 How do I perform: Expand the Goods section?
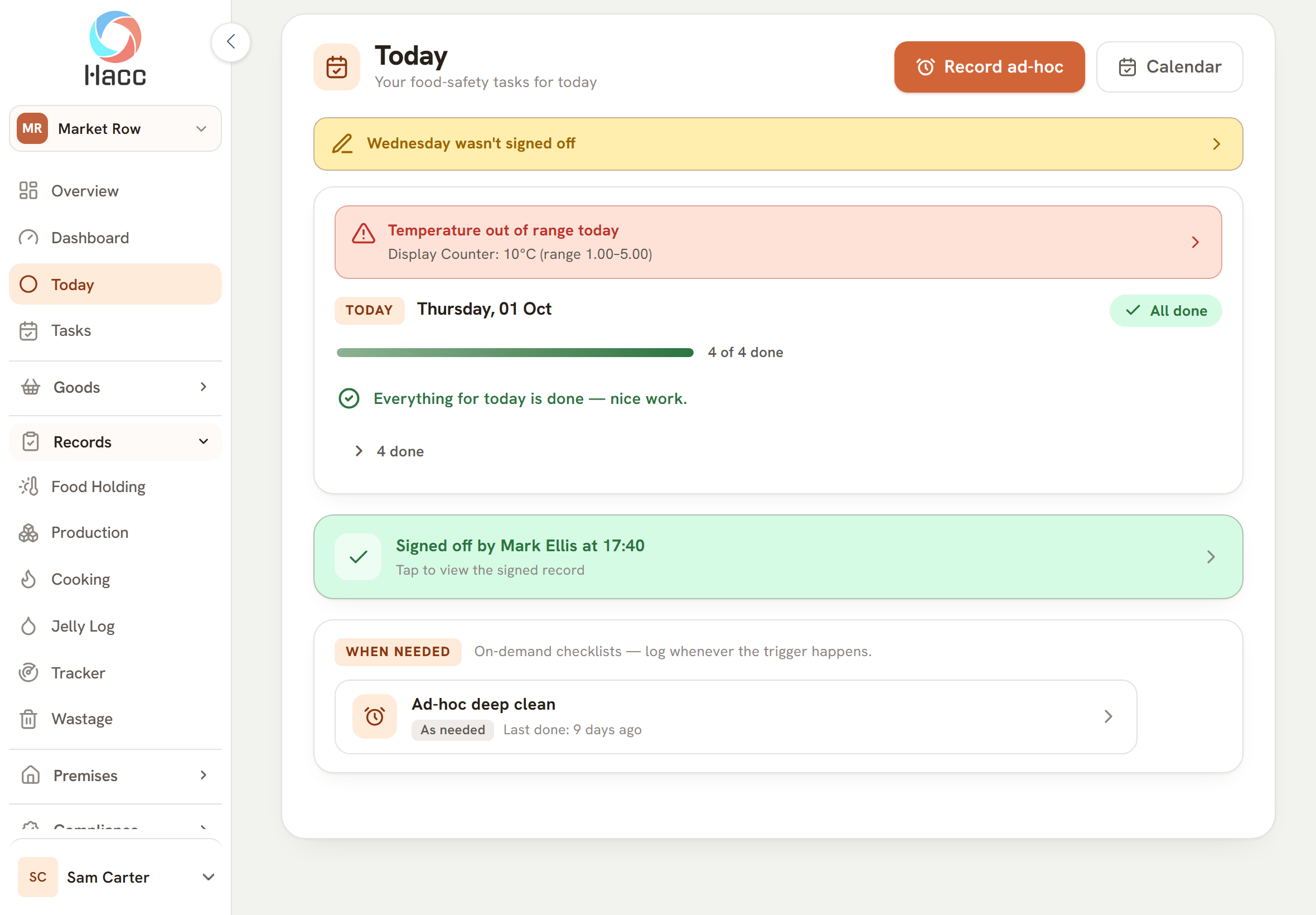point(115,388)
